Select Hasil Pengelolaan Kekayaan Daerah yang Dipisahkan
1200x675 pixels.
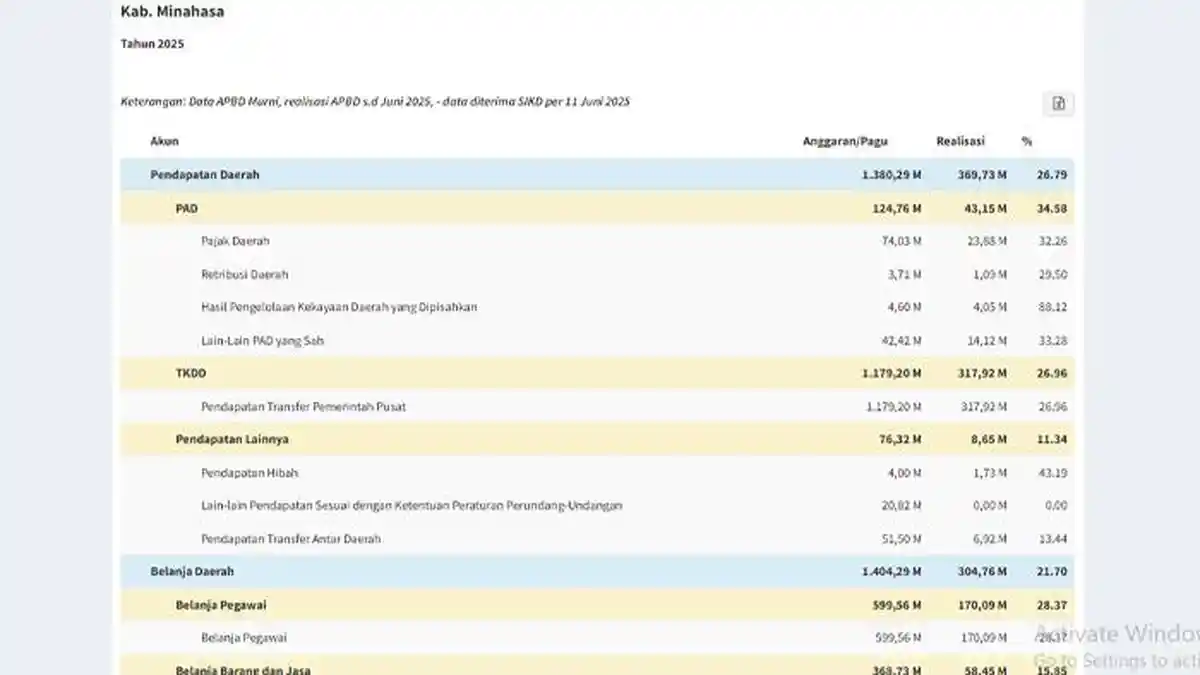339,307
